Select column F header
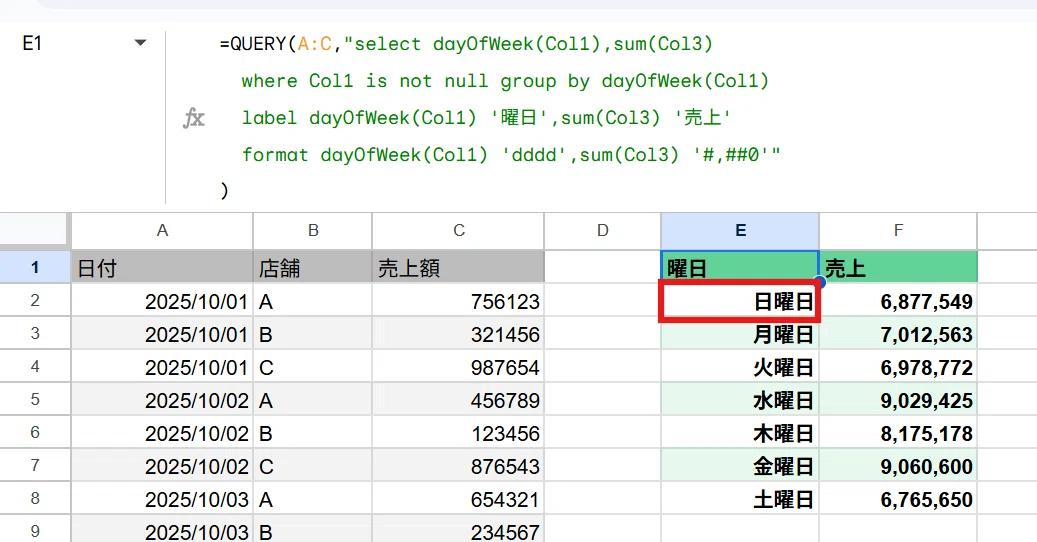The height and width of the screenshot is (542, 1037). pos(898,231)
